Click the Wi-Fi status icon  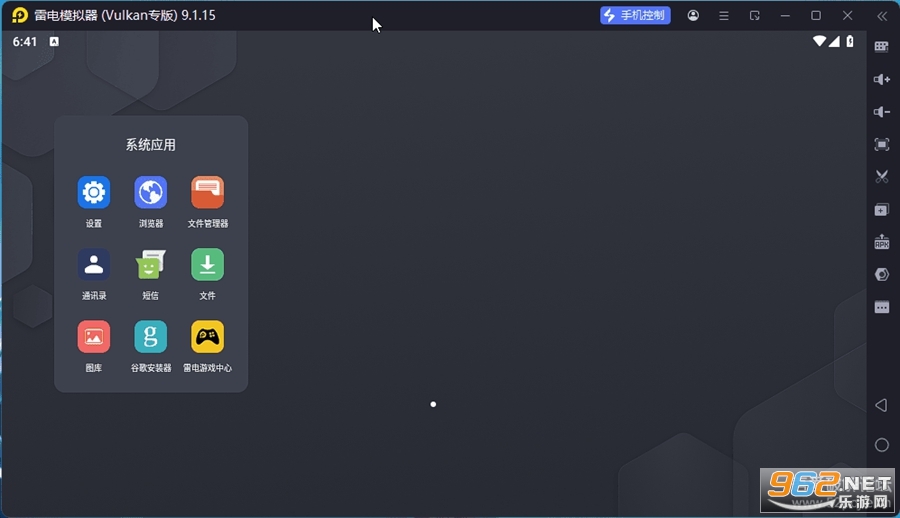pos(819,41)
